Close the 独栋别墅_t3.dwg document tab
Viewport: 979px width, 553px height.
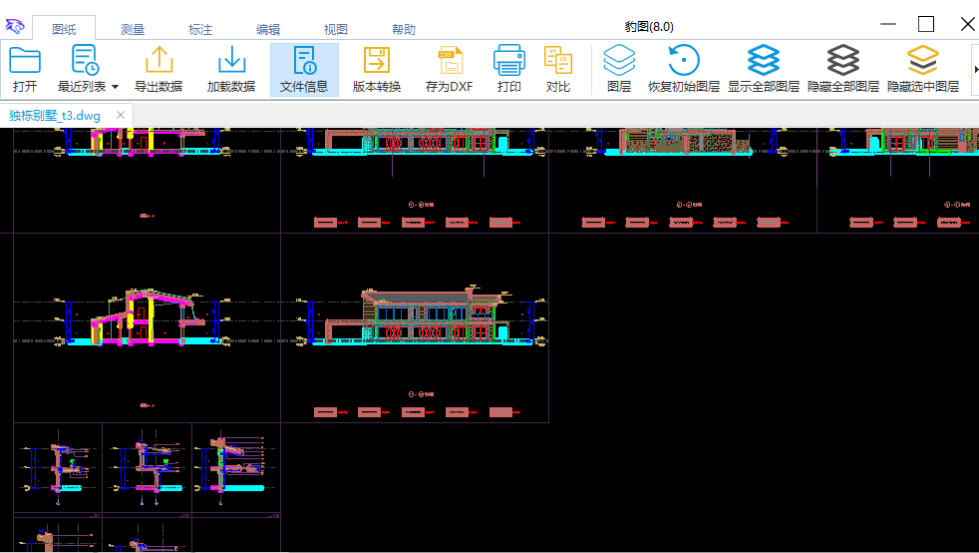coord(121,115)
